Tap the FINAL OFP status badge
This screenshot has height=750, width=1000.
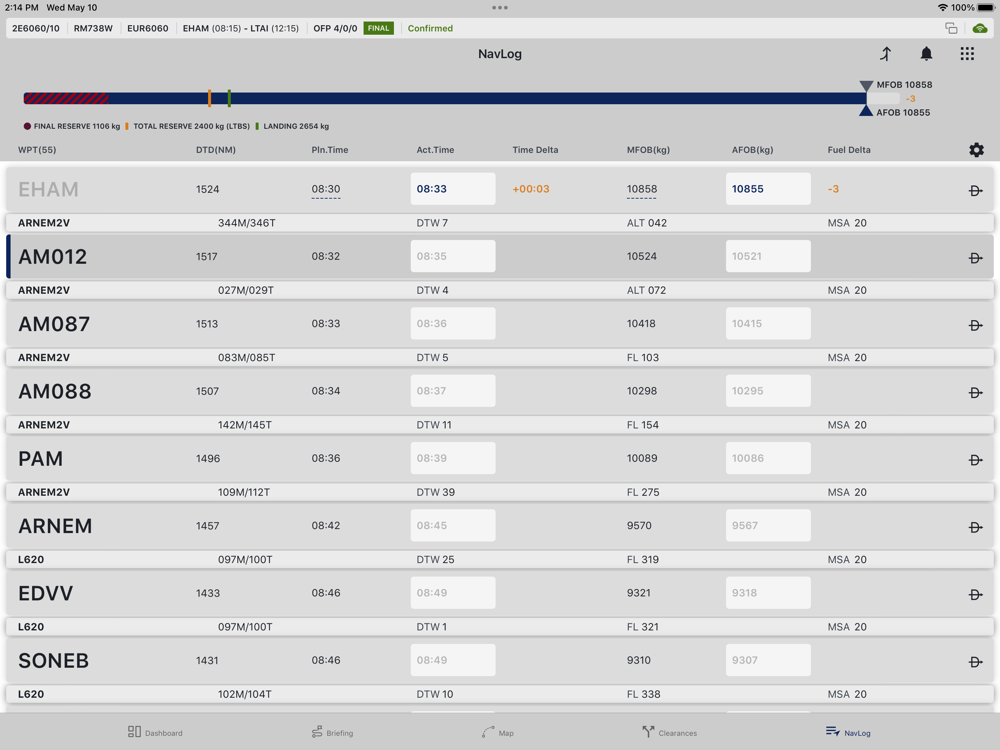378,28
